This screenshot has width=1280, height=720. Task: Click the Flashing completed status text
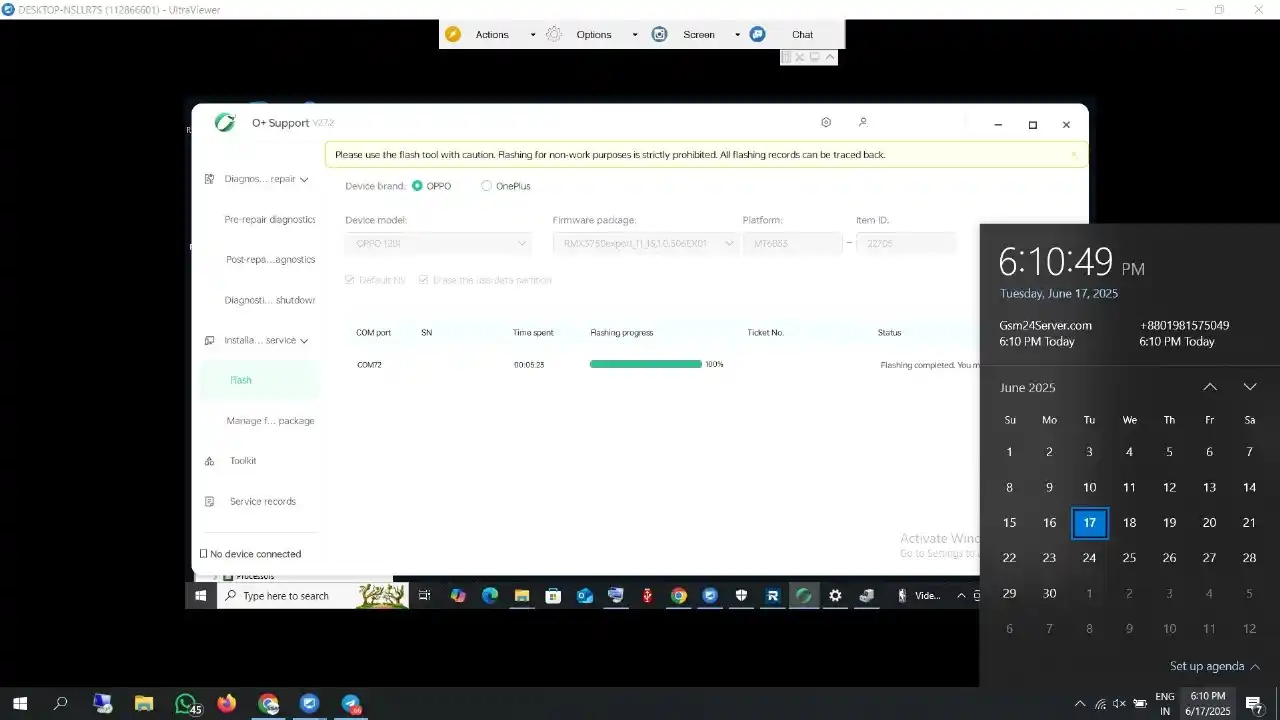click(929, 365)
